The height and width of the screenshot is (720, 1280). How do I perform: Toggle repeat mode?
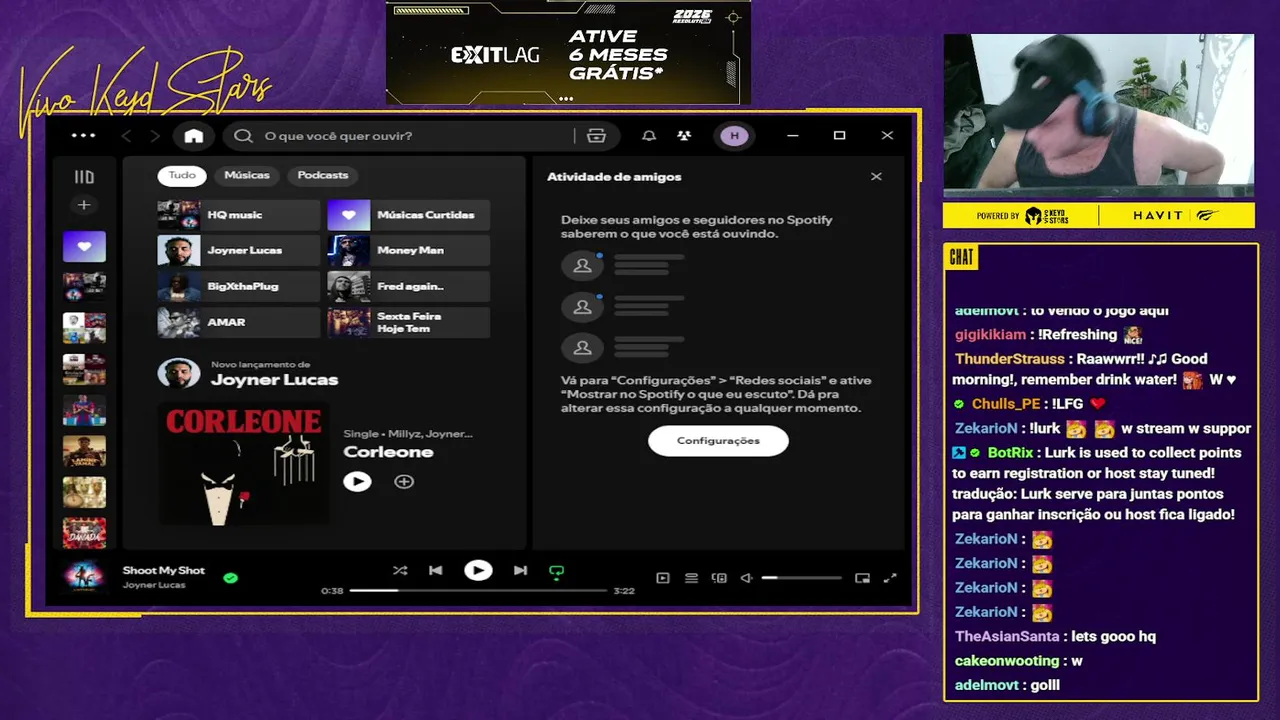tap(557, 572)
